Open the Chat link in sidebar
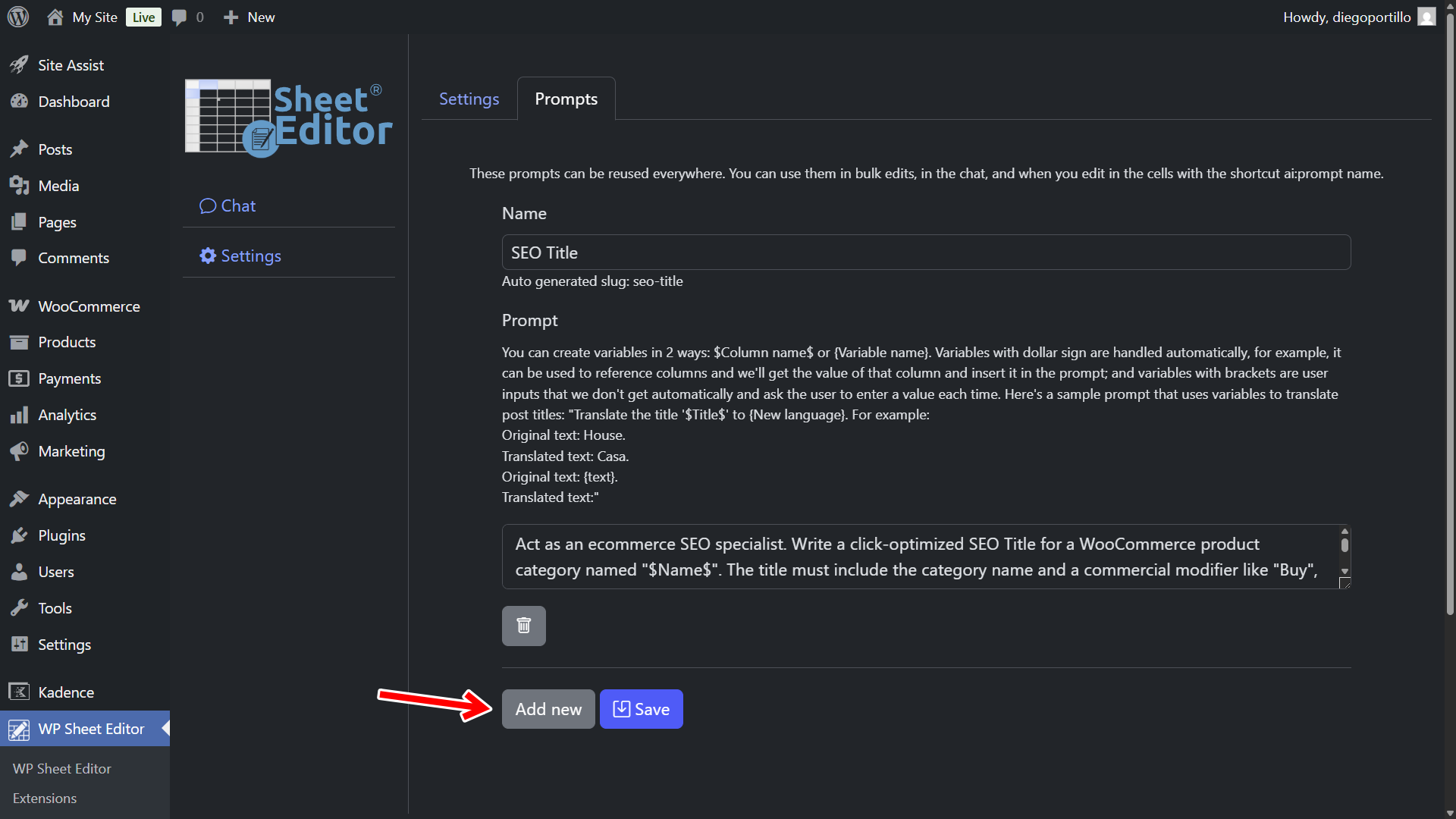1456x819 pixels. tap(227, 206)
